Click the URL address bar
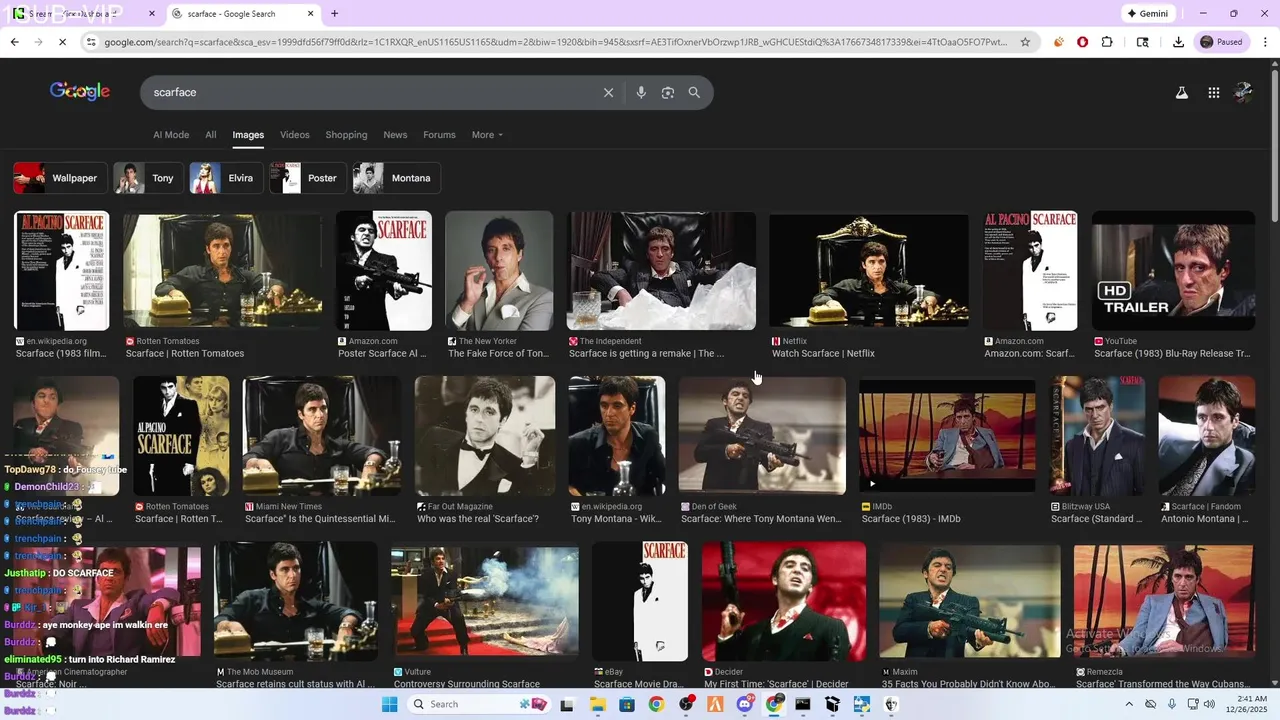This screenshot has height=720, width=1280. click(555, 42)
